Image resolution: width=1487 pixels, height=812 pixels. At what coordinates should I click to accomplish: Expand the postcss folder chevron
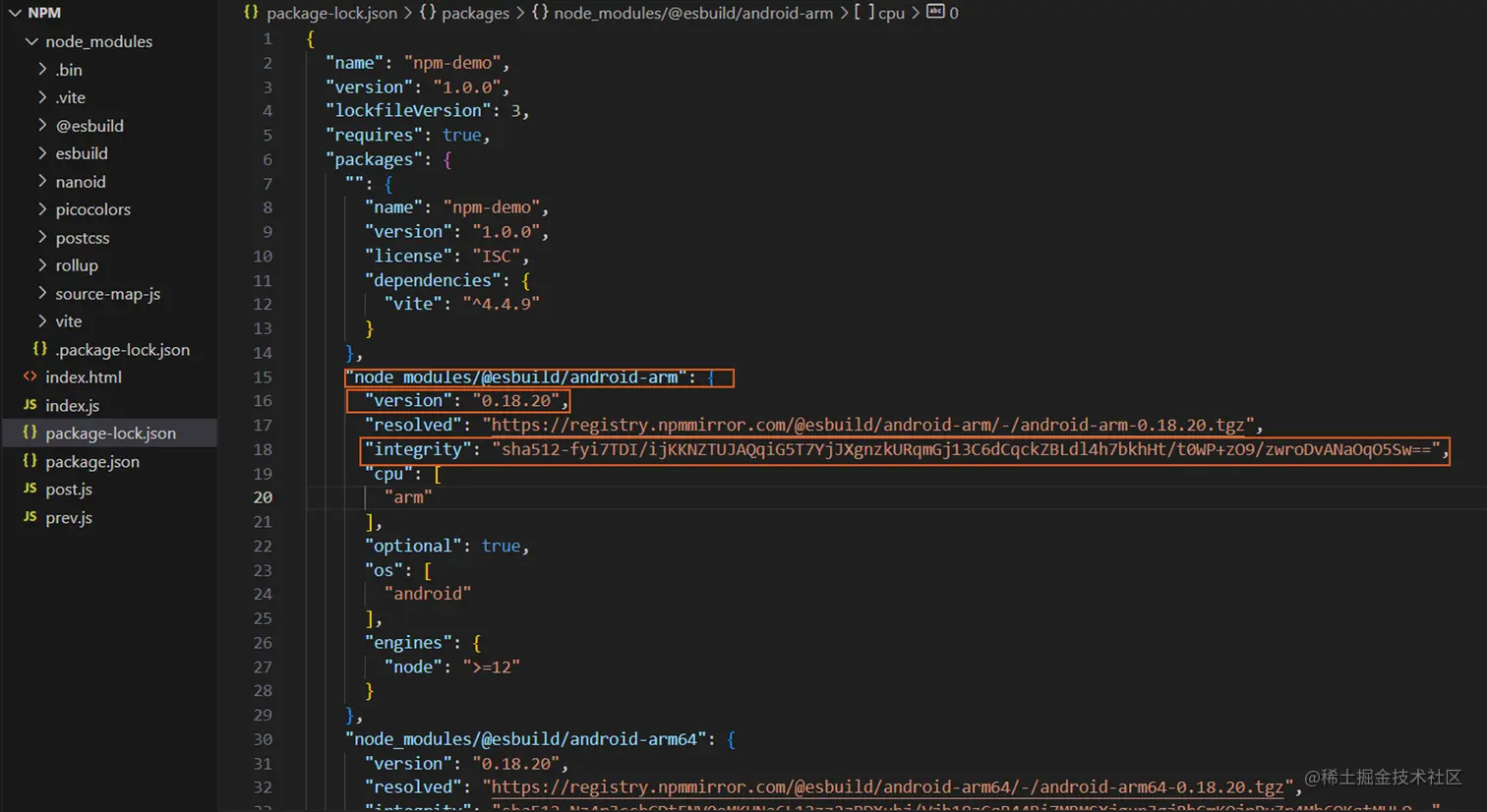(x=42, y=237)
